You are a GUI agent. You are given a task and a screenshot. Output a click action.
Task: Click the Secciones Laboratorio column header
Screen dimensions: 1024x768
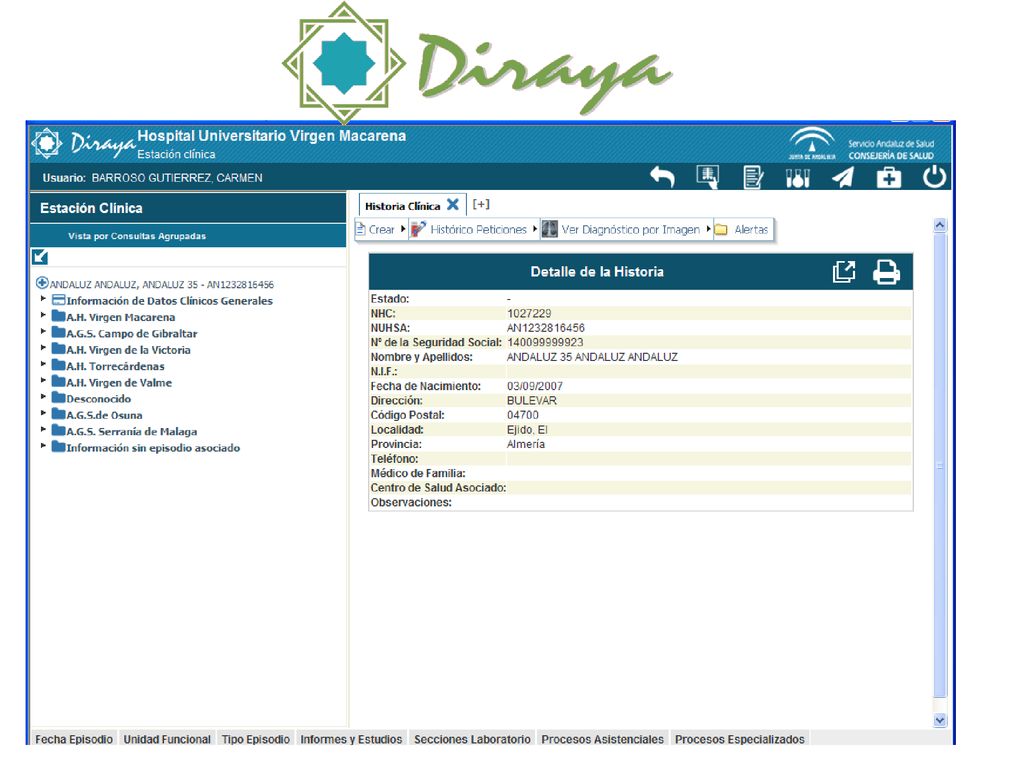(x=472, y=739)
